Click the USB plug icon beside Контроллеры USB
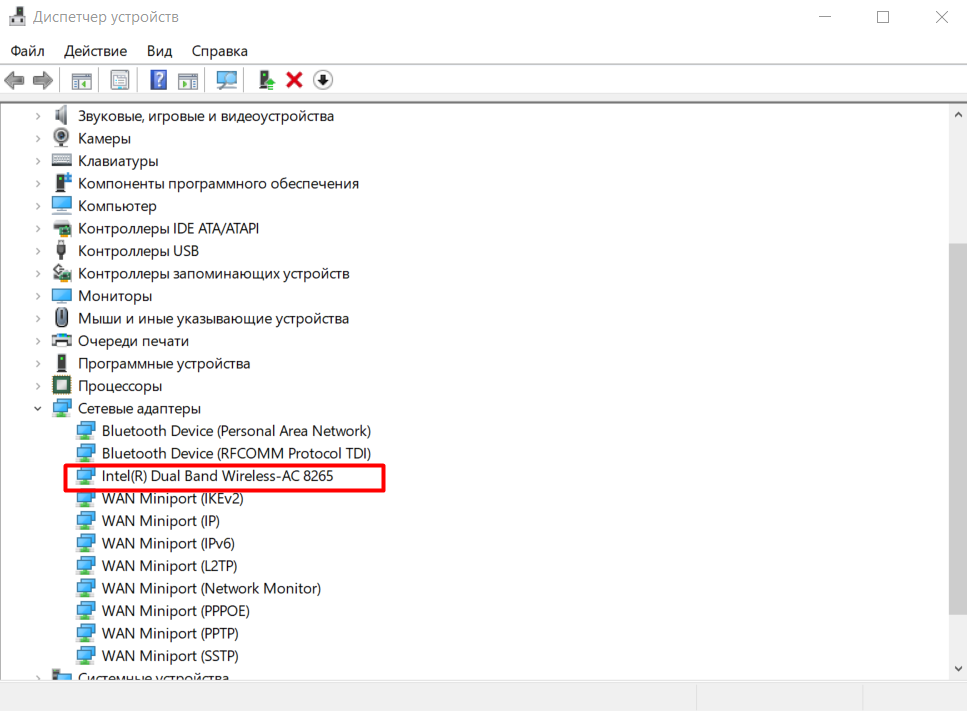 pyautogui.click(x=61, y=250)
